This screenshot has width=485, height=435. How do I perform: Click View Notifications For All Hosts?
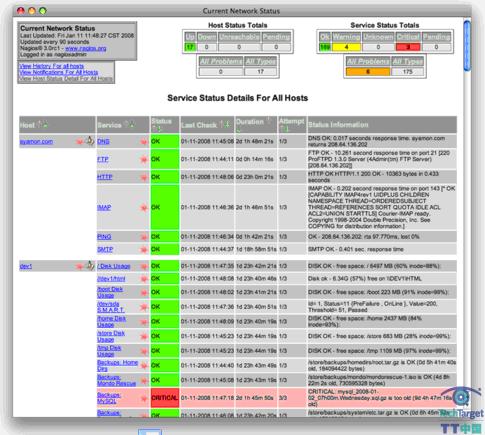(59, 72)
